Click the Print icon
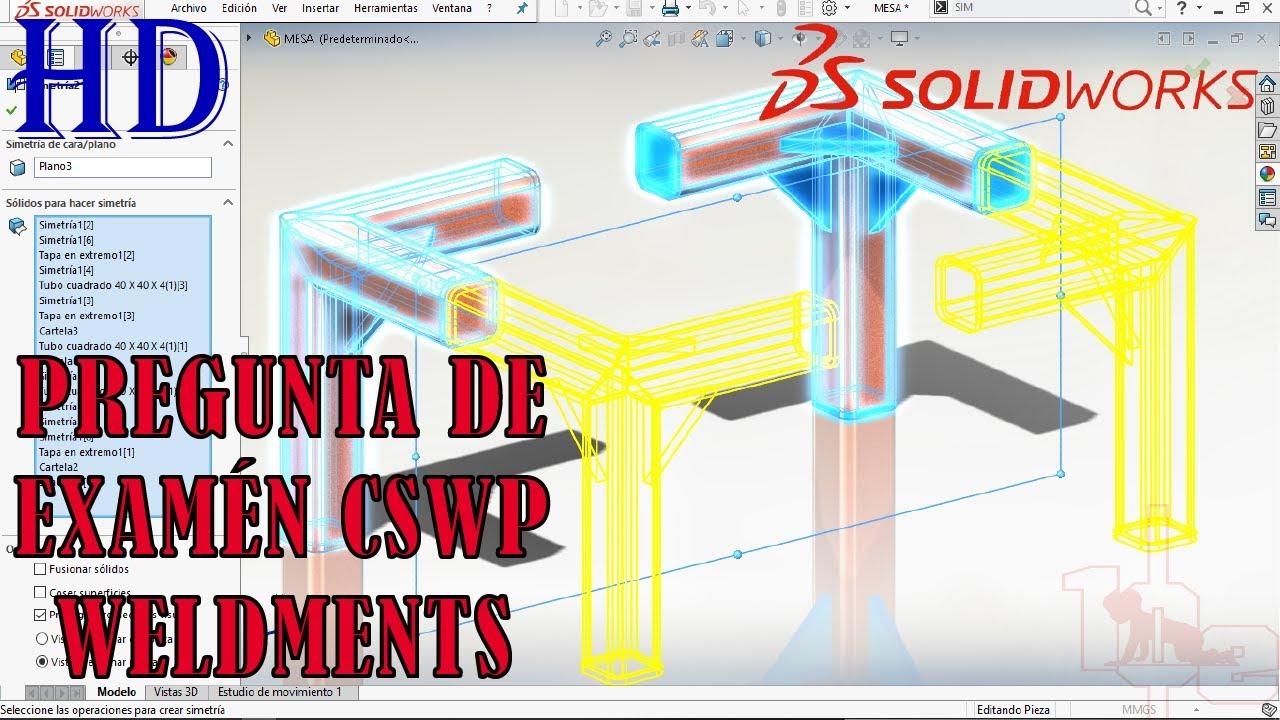Screen dimensions: 1280x720 point(669,8)
